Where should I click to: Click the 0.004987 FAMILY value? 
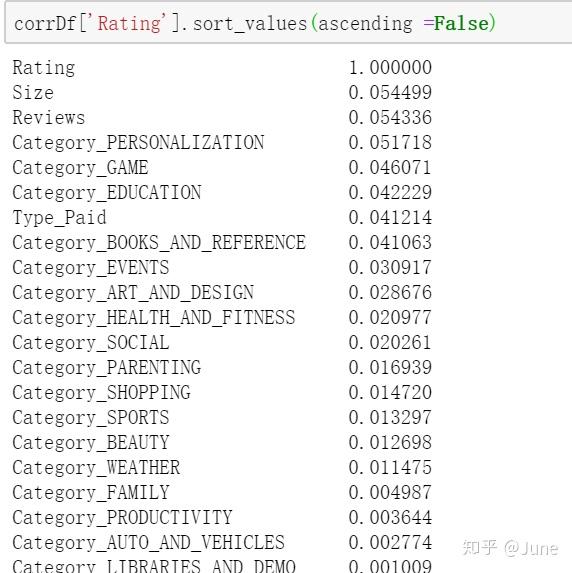(390, 493)
